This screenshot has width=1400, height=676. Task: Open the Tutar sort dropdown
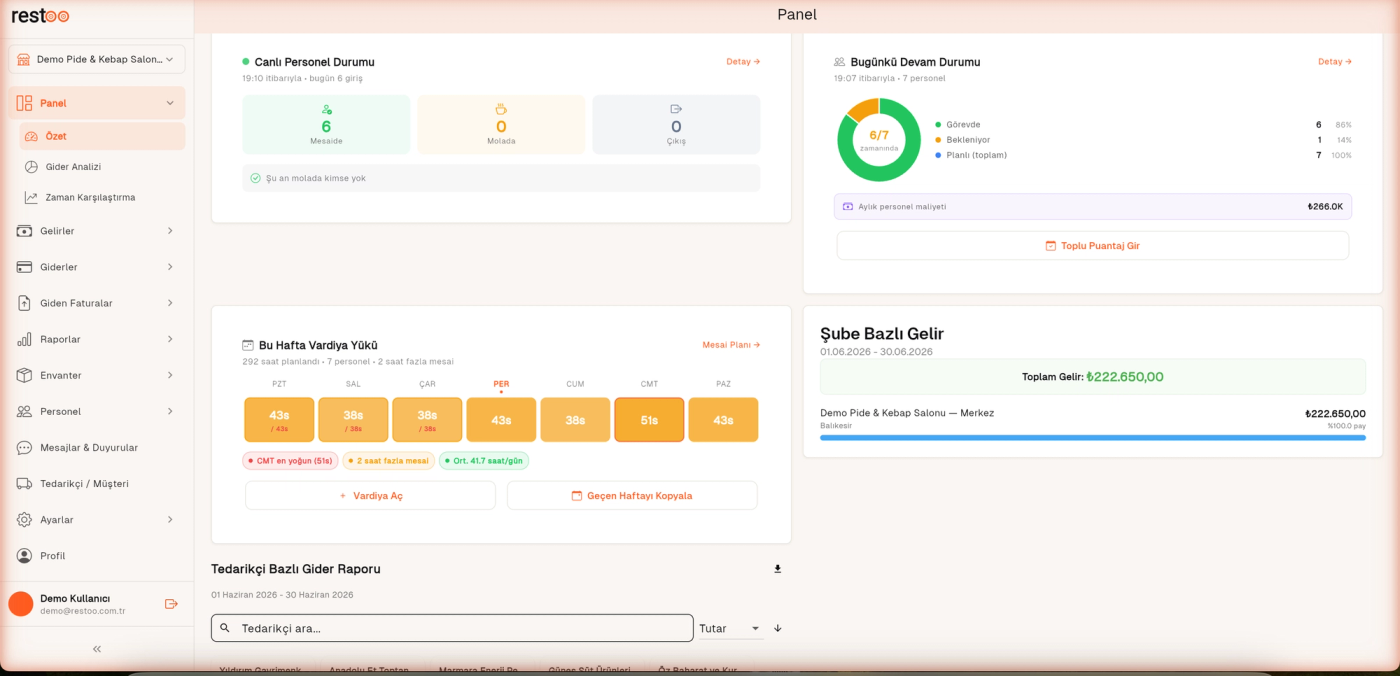coord(730,628)
